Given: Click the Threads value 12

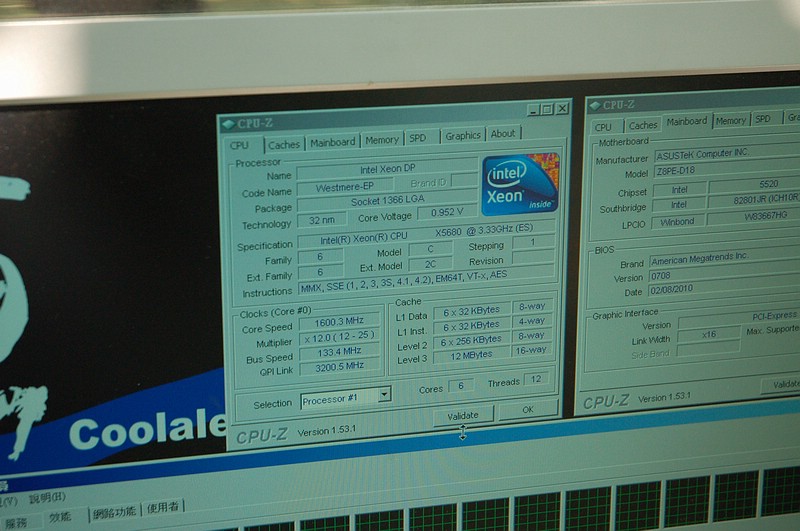Looking at the screenshot, I should 536,379.
